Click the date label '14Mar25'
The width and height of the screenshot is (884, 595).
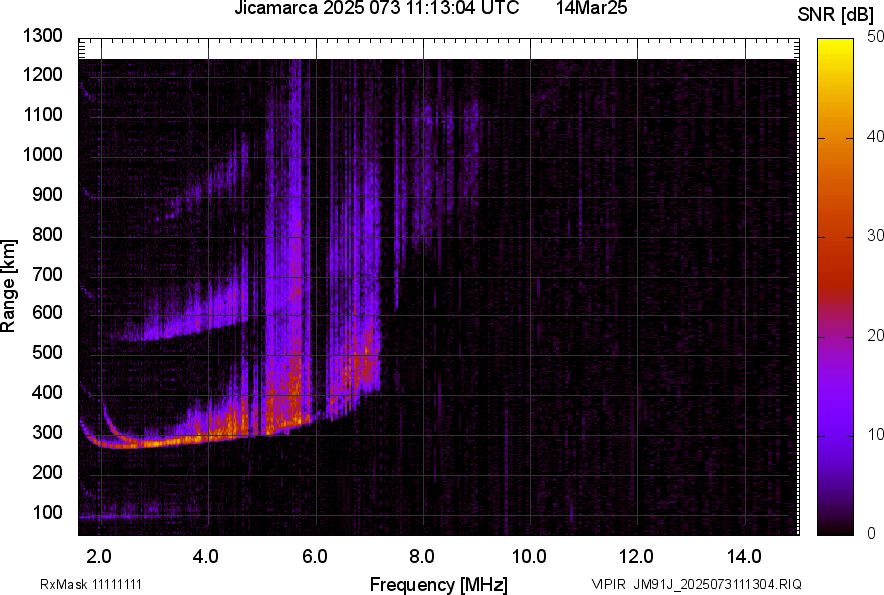[x=591, y=8]
